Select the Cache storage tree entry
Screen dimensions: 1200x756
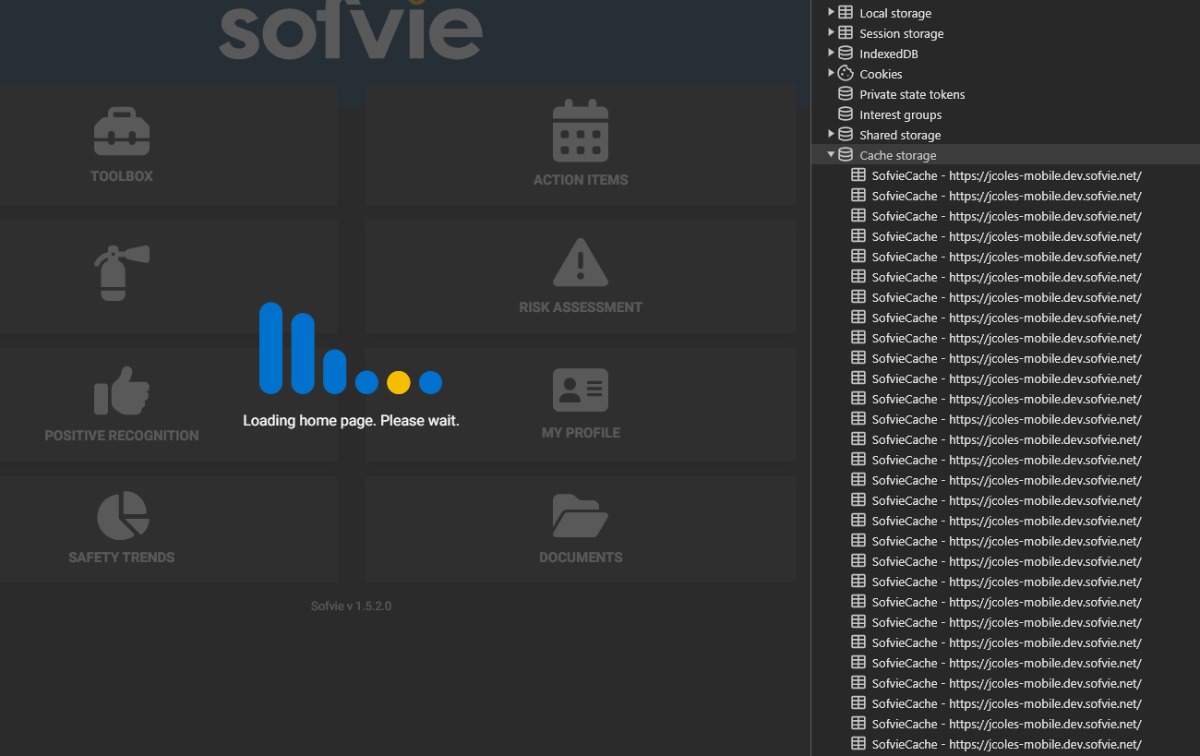[898, 155]
